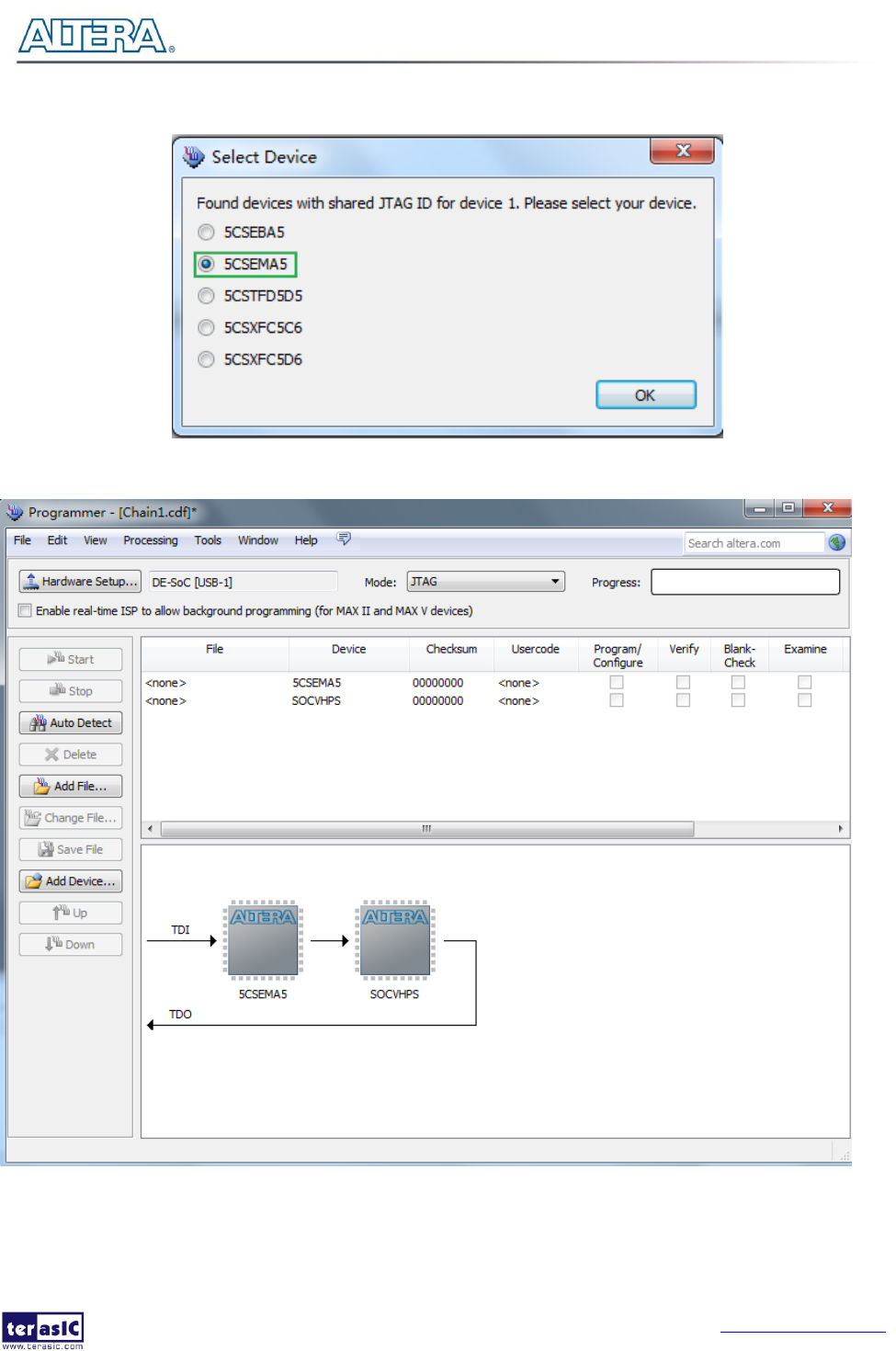Click scrollbar left arrow
This screenshot has height=1351, width=896.
(x=151, y=829)
